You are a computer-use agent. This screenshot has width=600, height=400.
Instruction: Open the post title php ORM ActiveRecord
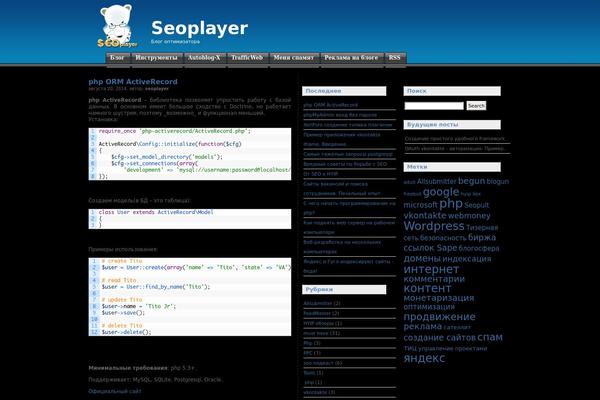click(x=133, y=82)
